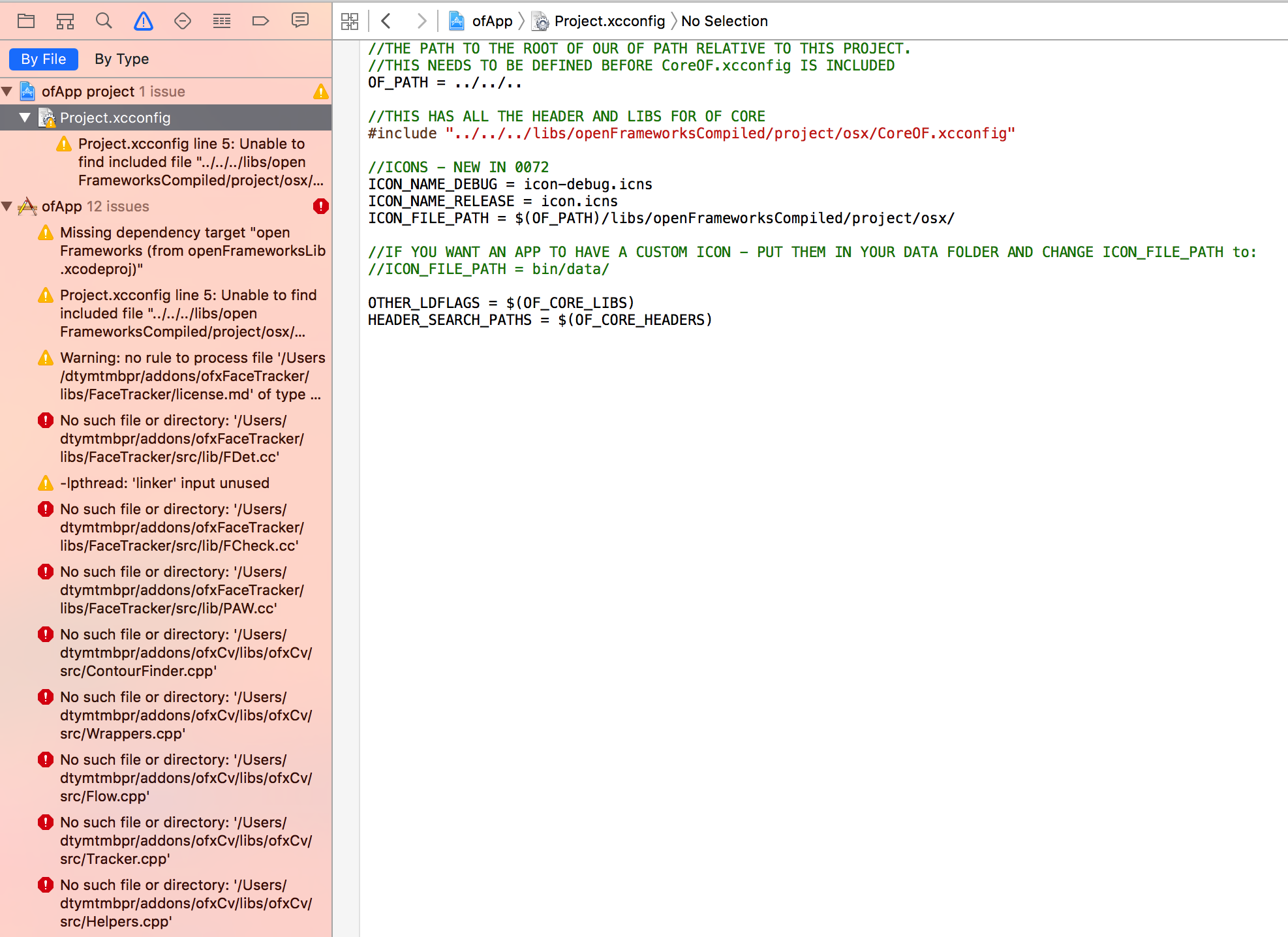1288x937 pixels.
Task: Click error icon for FCheck.cc missing file
Action: pos(46,509)
